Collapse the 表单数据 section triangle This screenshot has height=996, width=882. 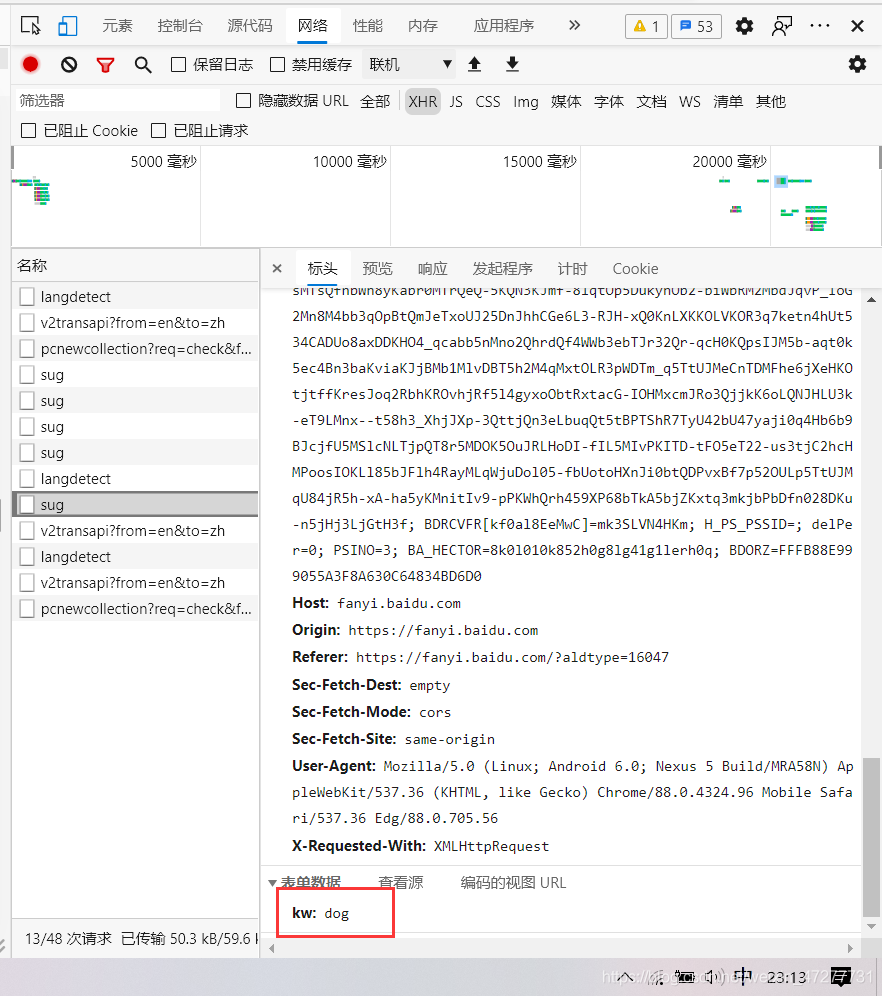[x=272, y=883]
